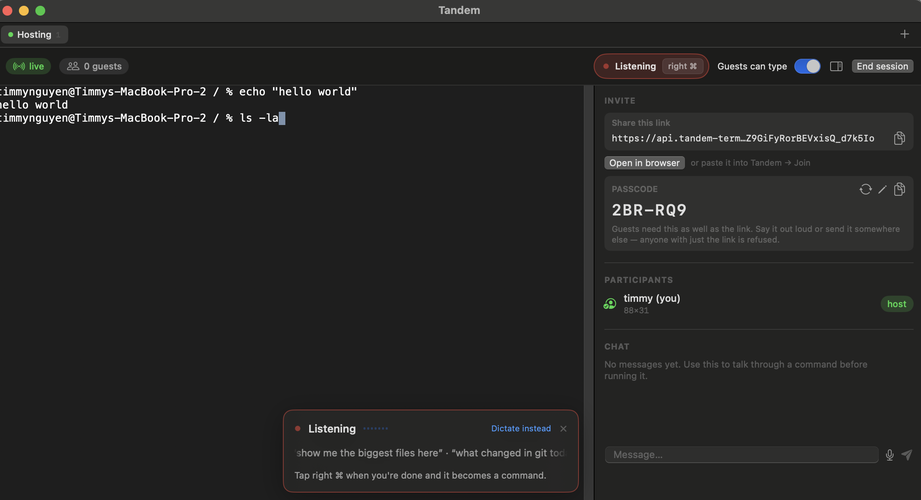Switch to Dictate instead

coord(521,429)
